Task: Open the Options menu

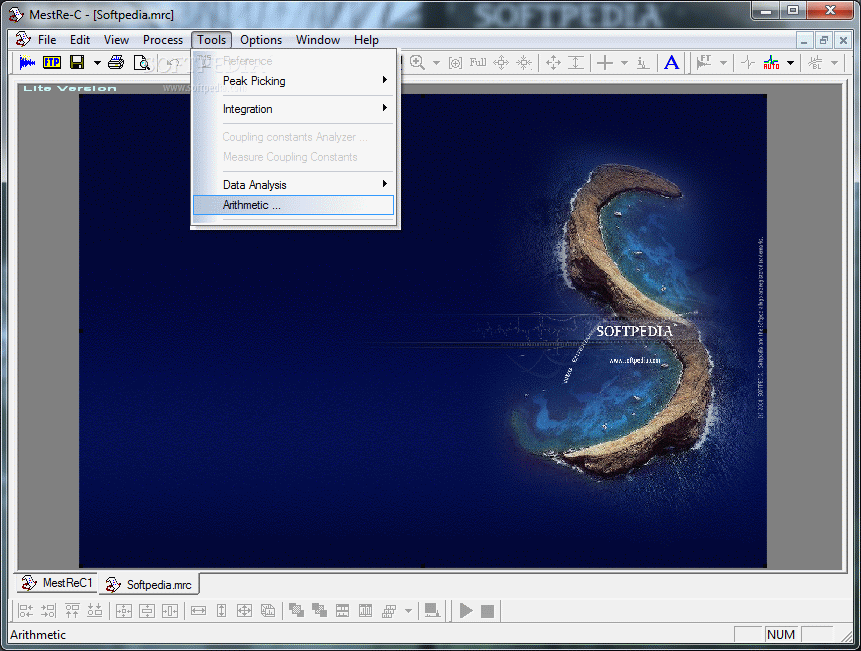Action: (x=261, y=40)
